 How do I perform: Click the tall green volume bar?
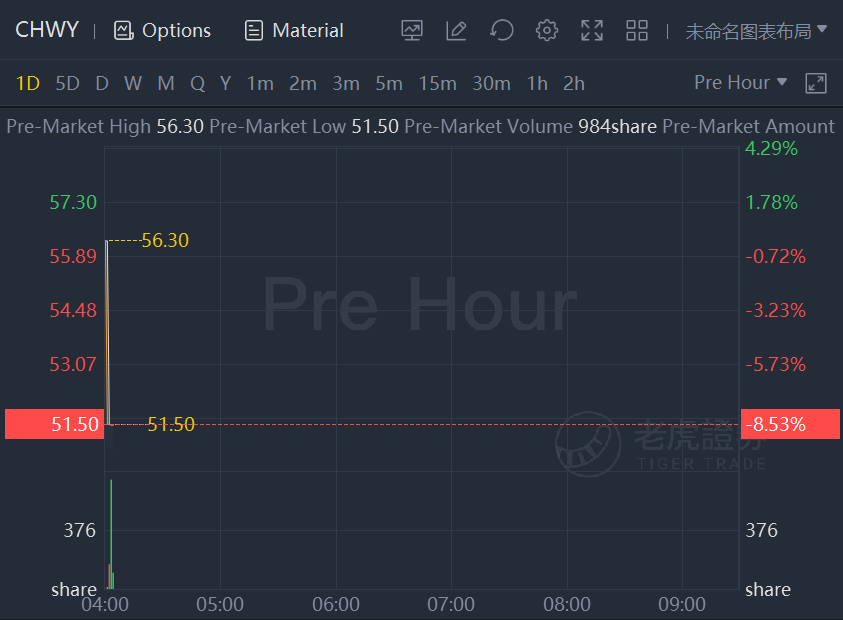(x=111, y=534)
